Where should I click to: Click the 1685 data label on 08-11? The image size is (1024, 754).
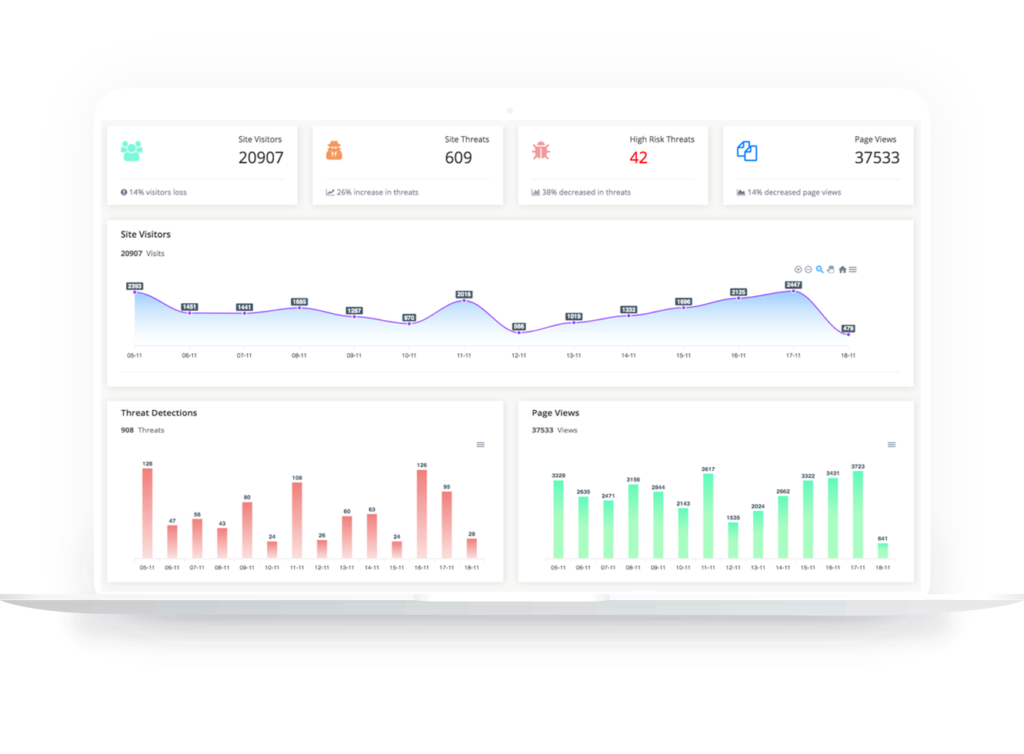(x=299, y=302)
